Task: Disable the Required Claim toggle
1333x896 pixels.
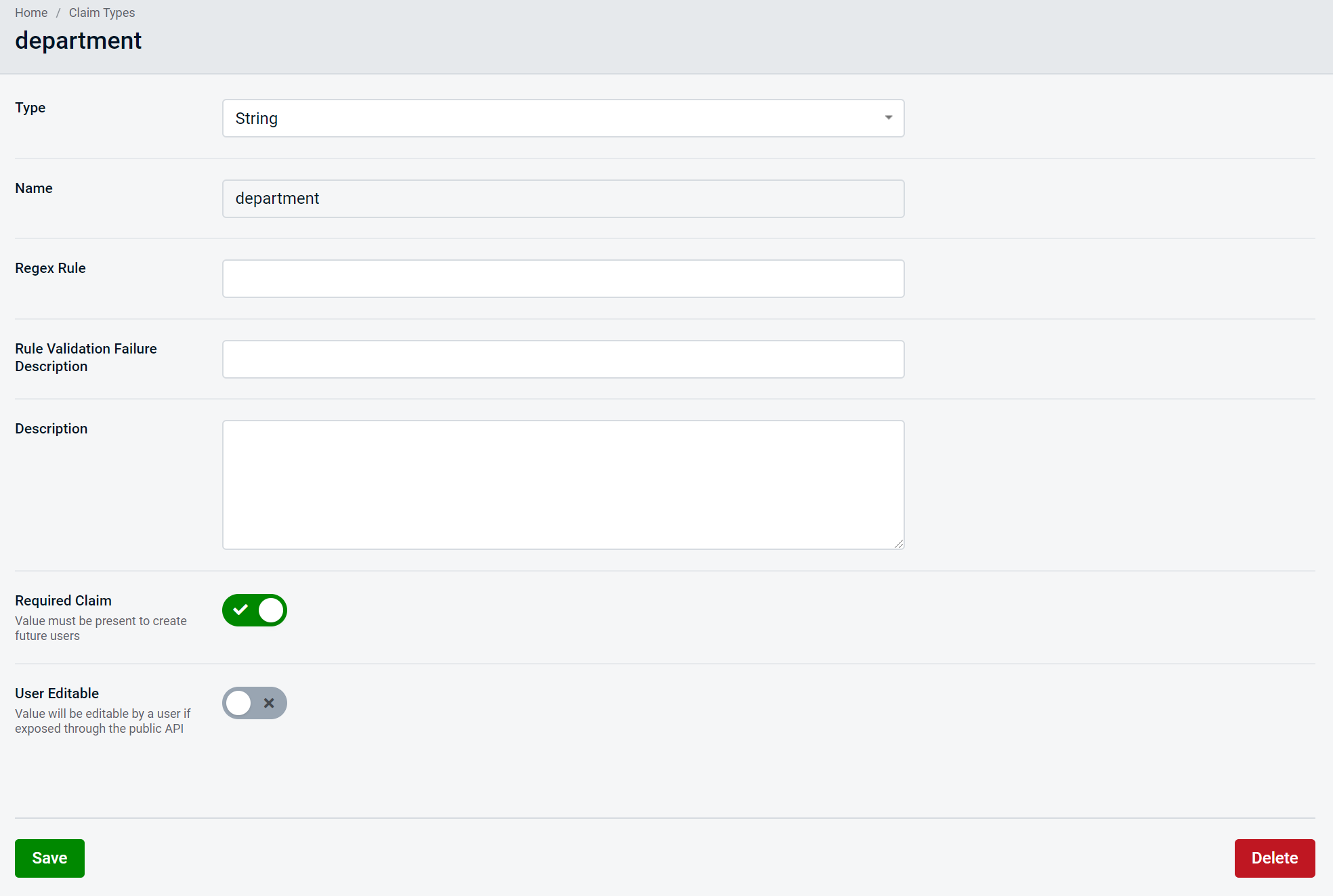Action: coord(254,610)
